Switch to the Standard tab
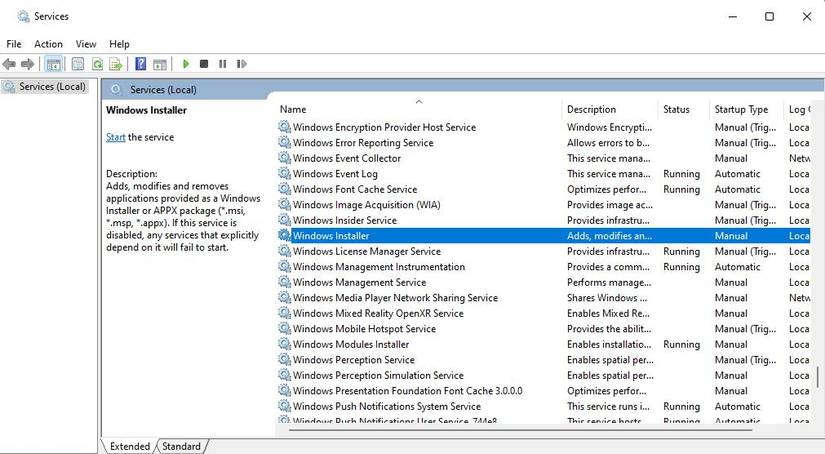This screenshot has width=825, height=454. (182, 446)
